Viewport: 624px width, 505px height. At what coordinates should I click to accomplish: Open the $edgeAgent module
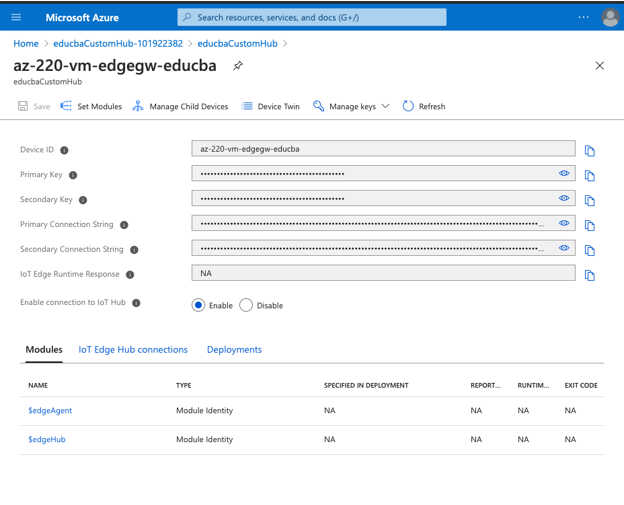50,410
